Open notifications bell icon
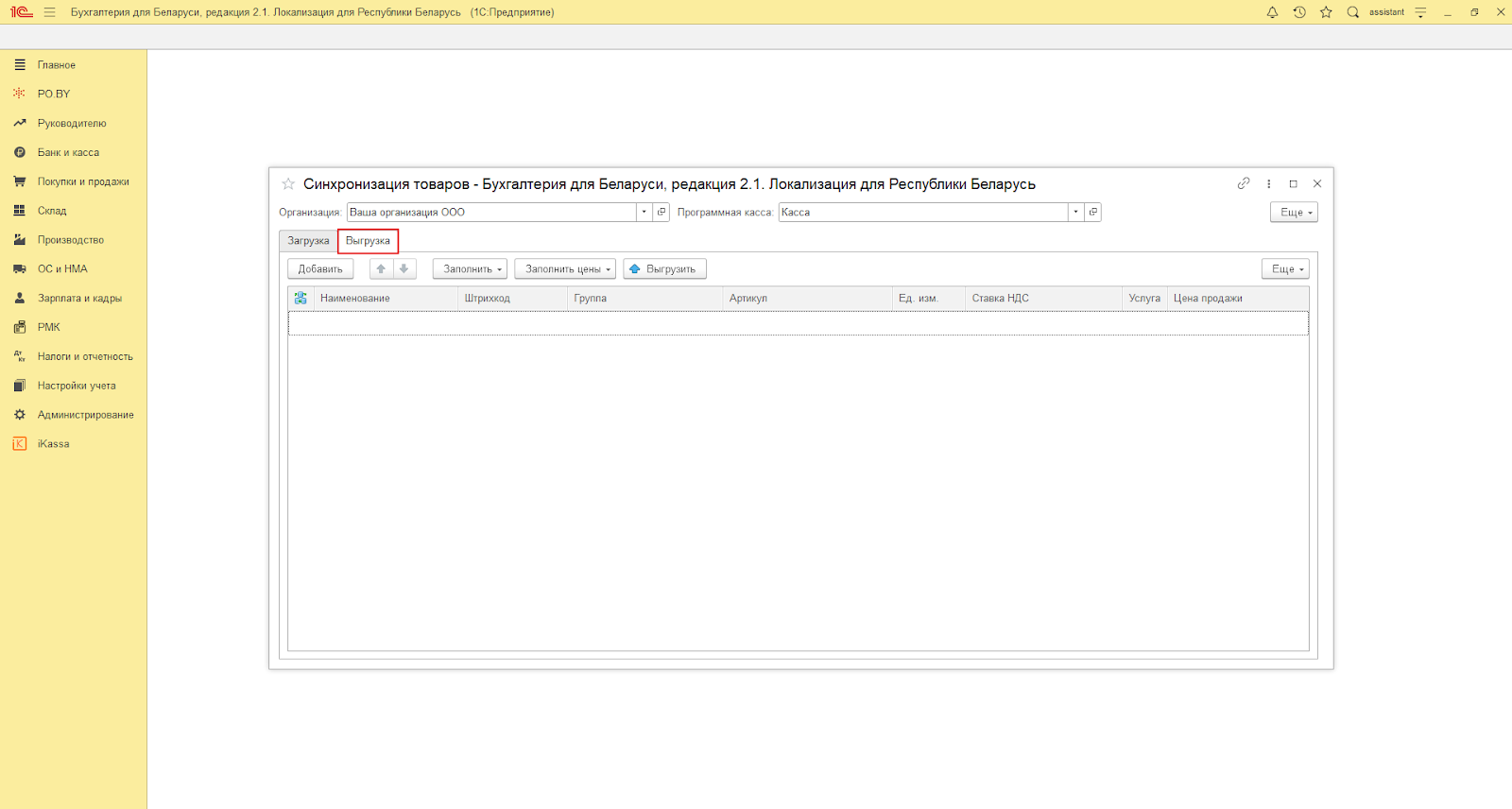1512x809 pixels. click(1272, 12)
